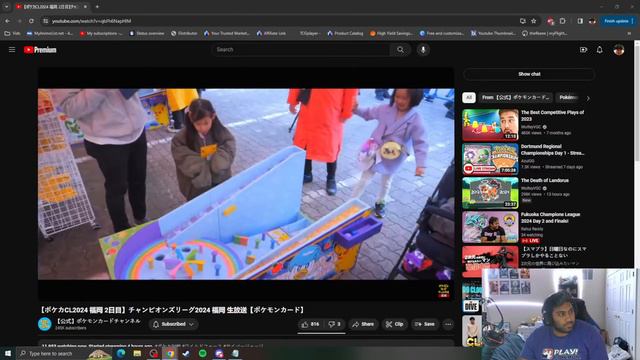Select the All filter chip

pyautogui.click(x=469, y=98)
